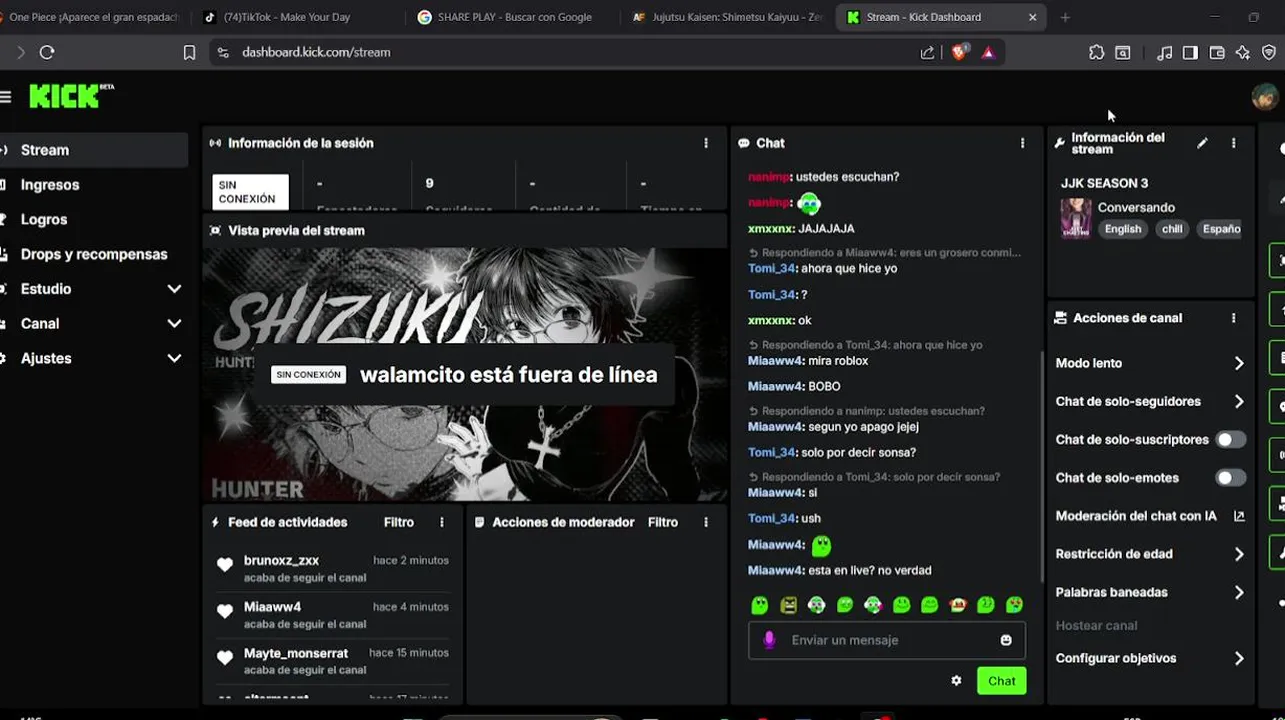Click the stream preview thumbnail

[465, 374]
